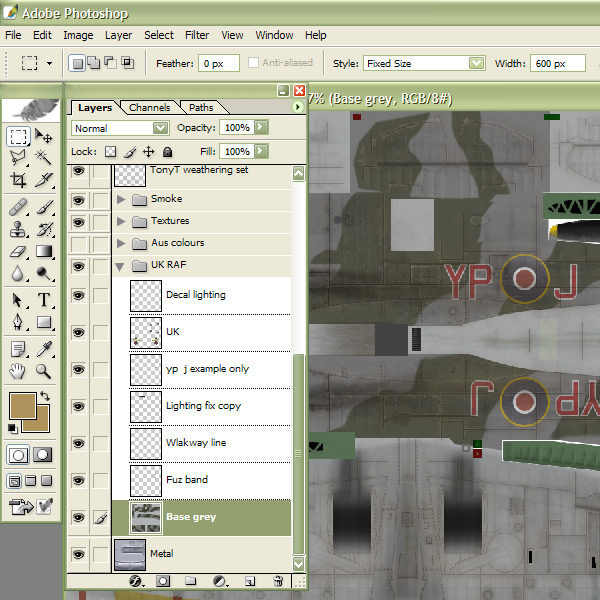
Task: Hide the Smoke layer set
Action: point(78,200)
